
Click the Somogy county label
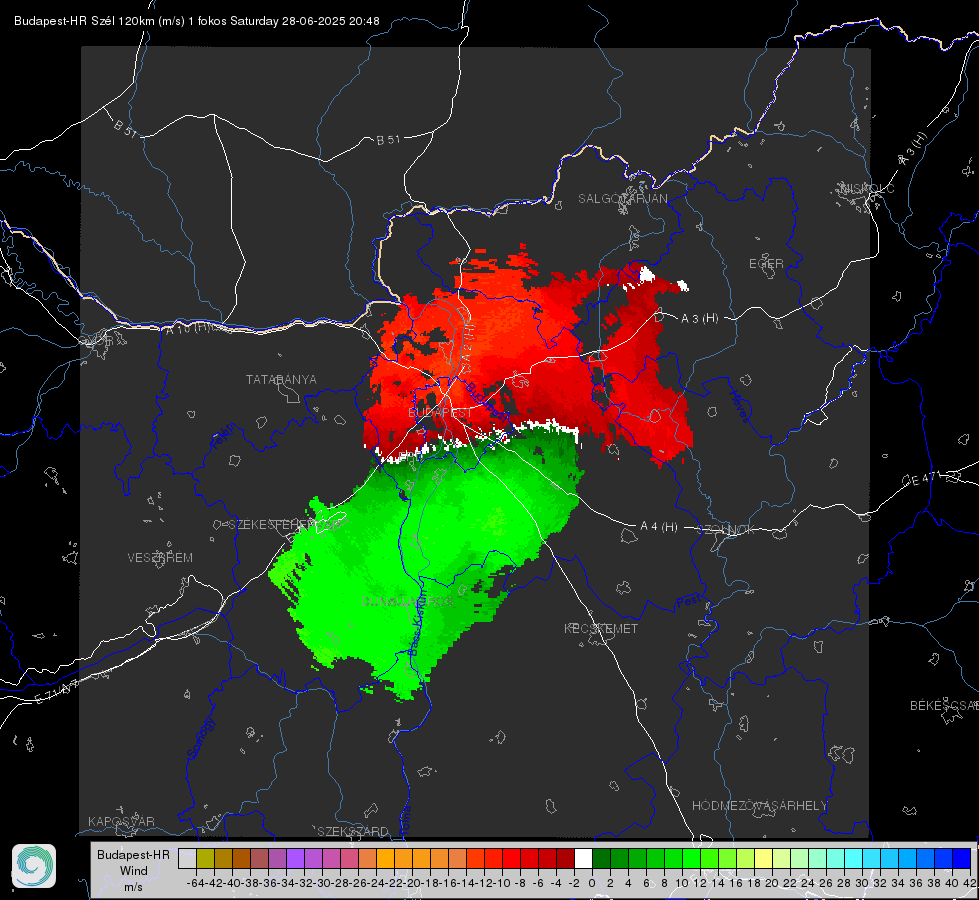[201, 738]
